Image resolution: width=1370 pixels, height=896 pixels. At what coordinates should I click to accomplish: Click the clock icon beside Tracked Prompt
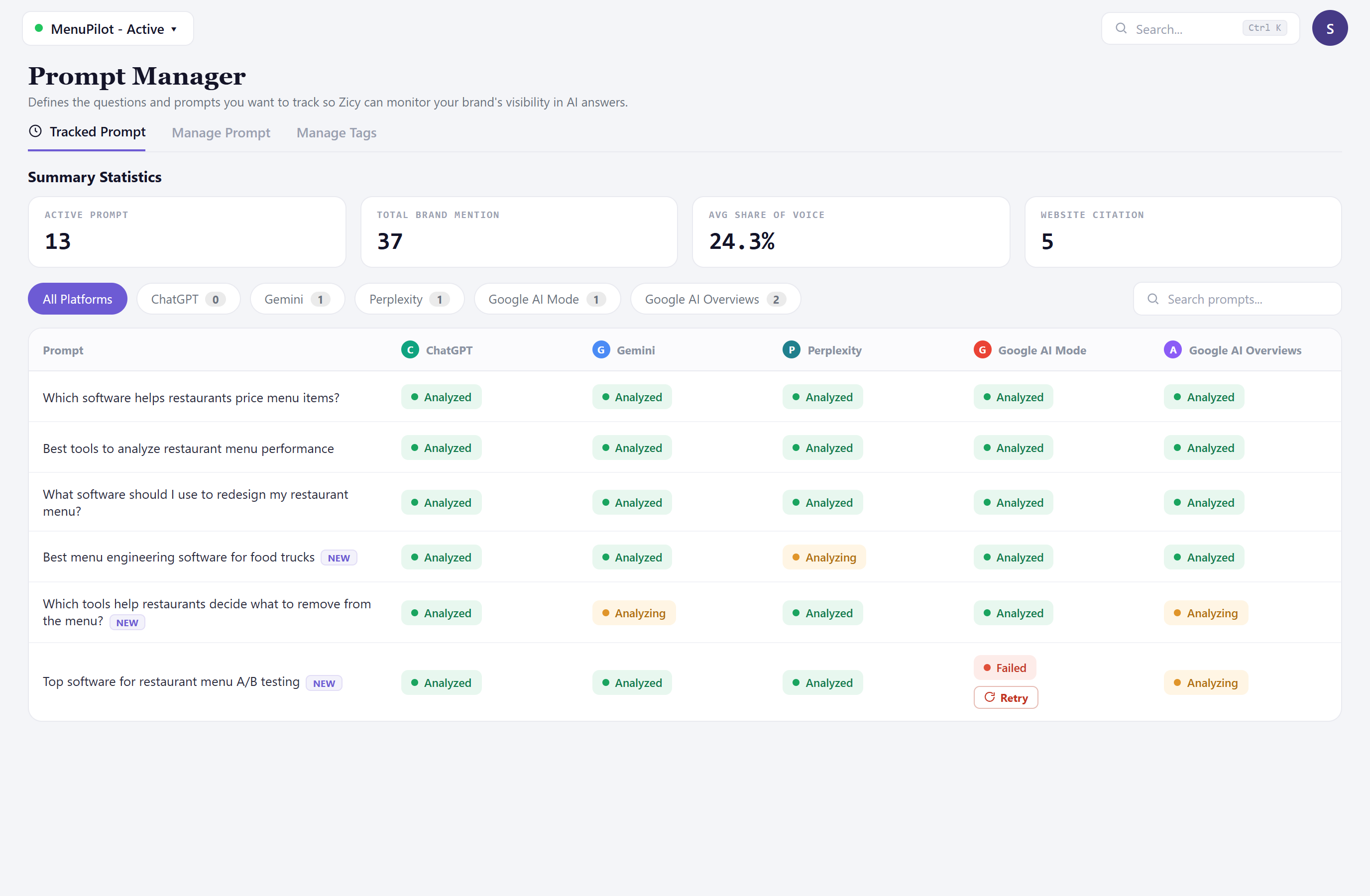click(35, 131)
